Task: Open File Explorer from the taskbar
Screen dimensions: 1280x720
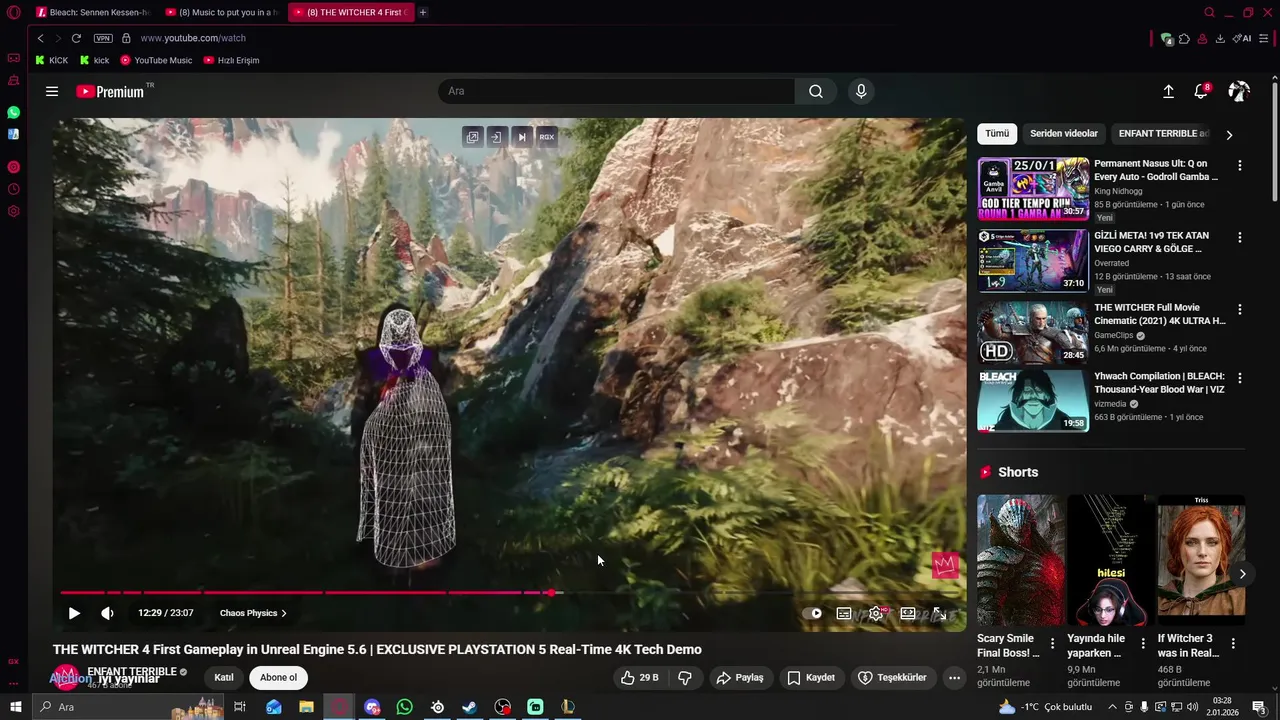Action: (x=306, y=707)
